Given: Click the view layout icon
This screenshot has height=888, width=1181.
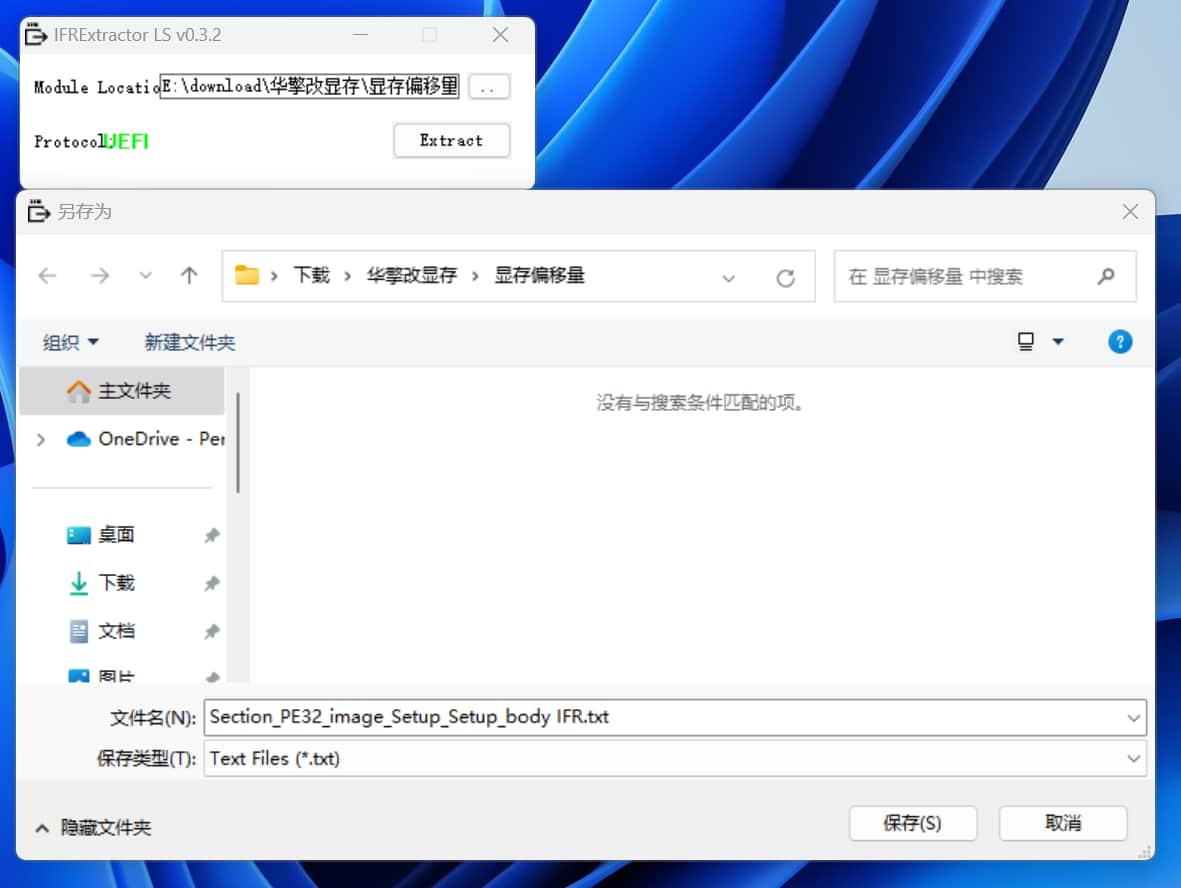Looking at the screenshot, I should click(x=1026, y=342).
